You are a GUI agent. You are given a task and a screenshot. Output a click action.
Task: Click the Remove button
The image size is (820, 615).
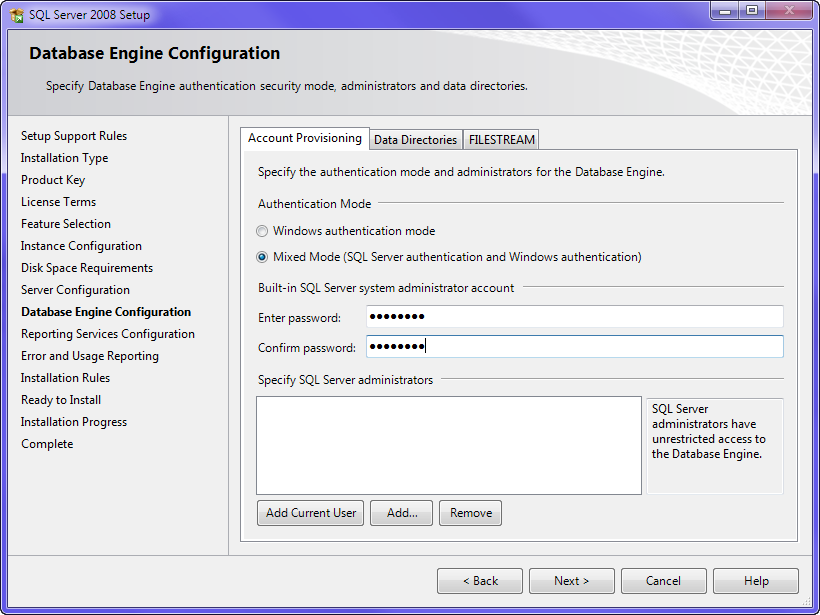click(471, 513)
